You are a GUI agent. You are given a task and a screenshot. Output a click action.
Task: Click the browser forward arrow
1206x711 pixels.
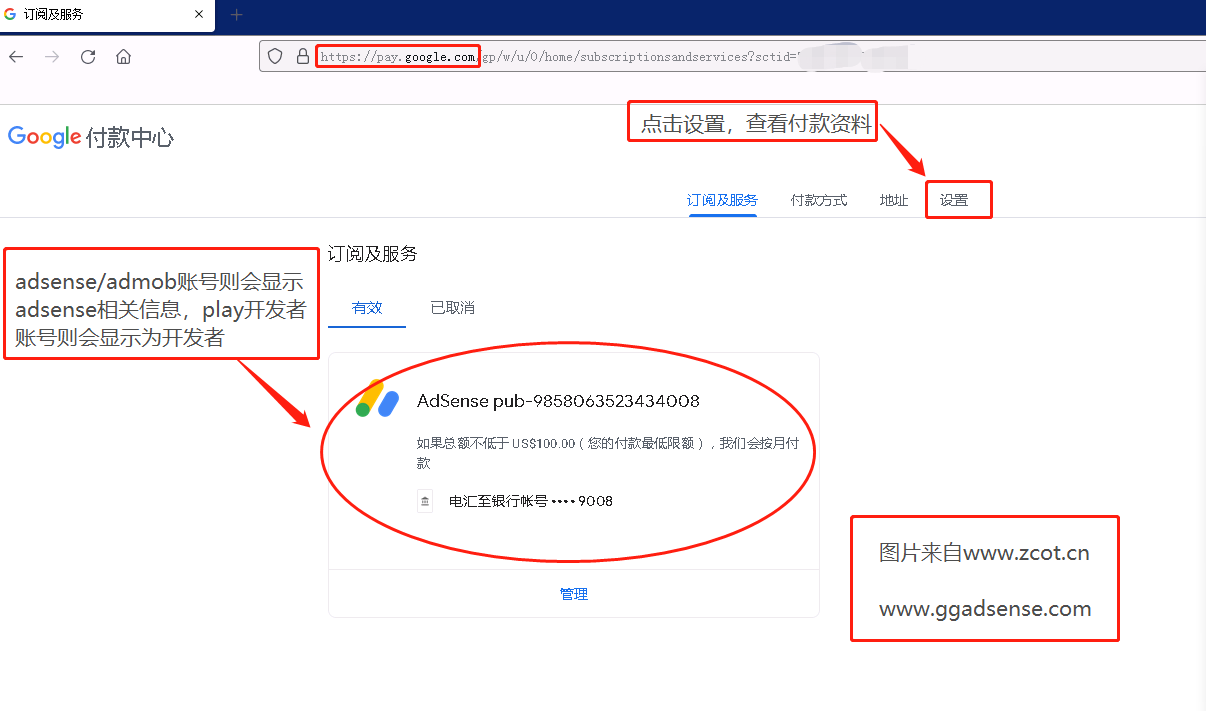[x=52, y=57]
